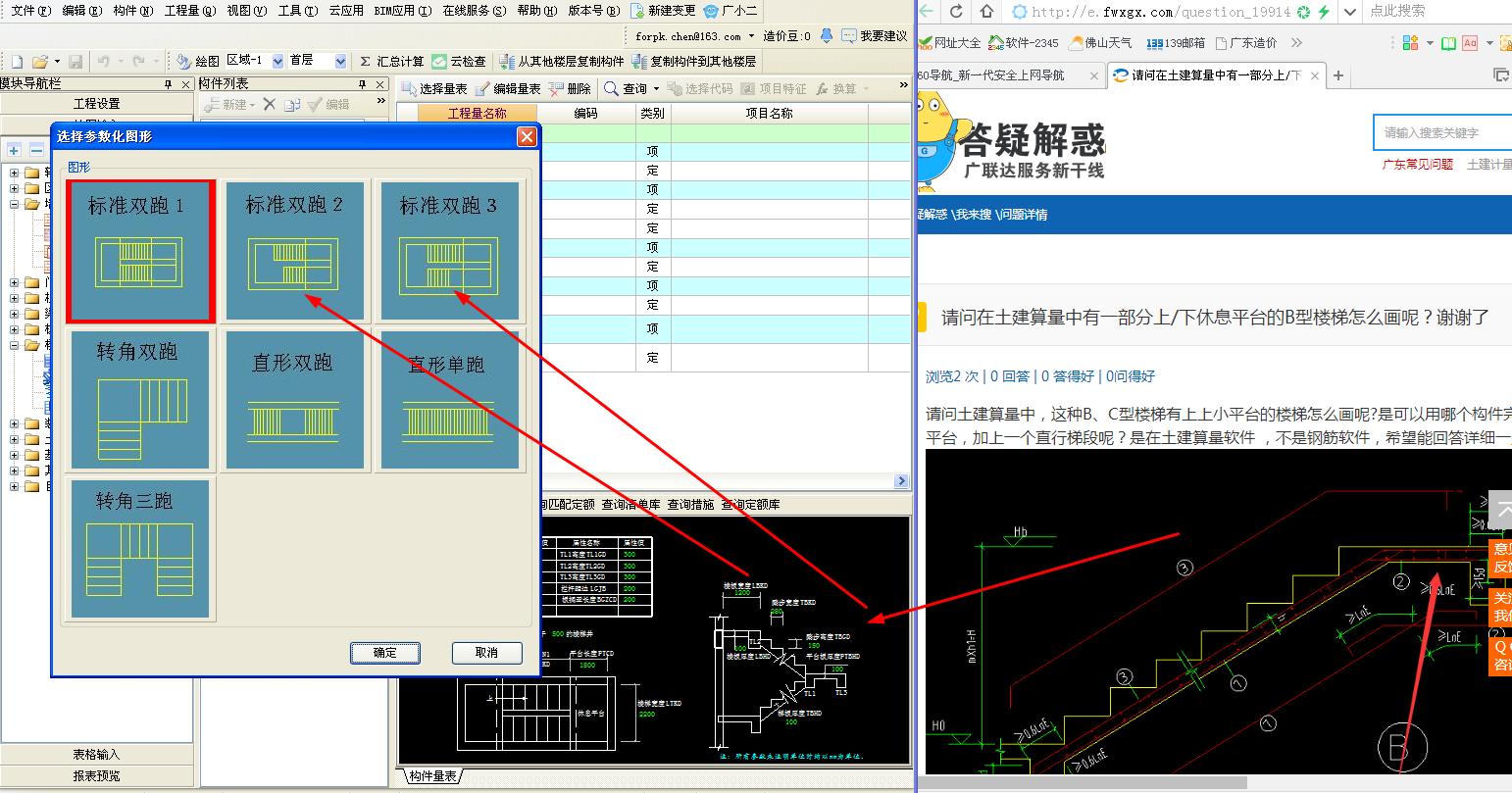
Task: Run 汇总计算 summary calculation
Action: click(x=391, y=61)
